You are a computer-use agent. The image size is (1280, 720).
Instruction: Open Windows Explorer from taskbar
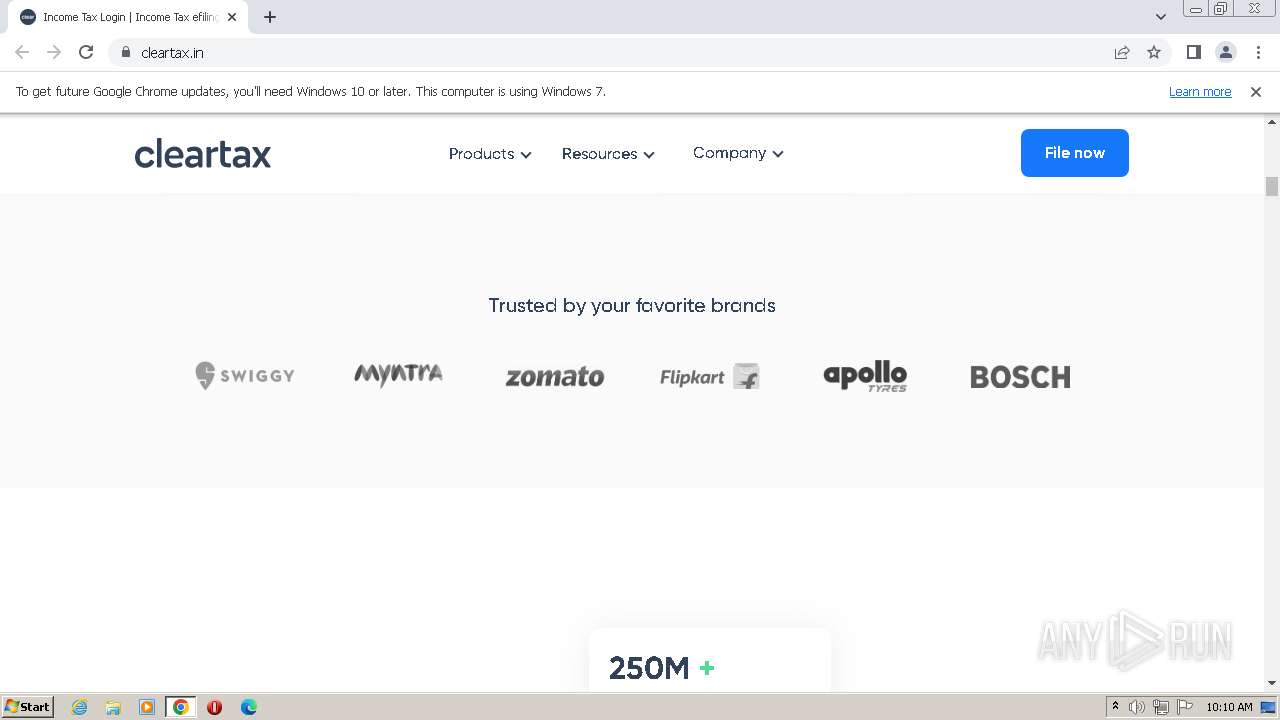click(113, 707)
